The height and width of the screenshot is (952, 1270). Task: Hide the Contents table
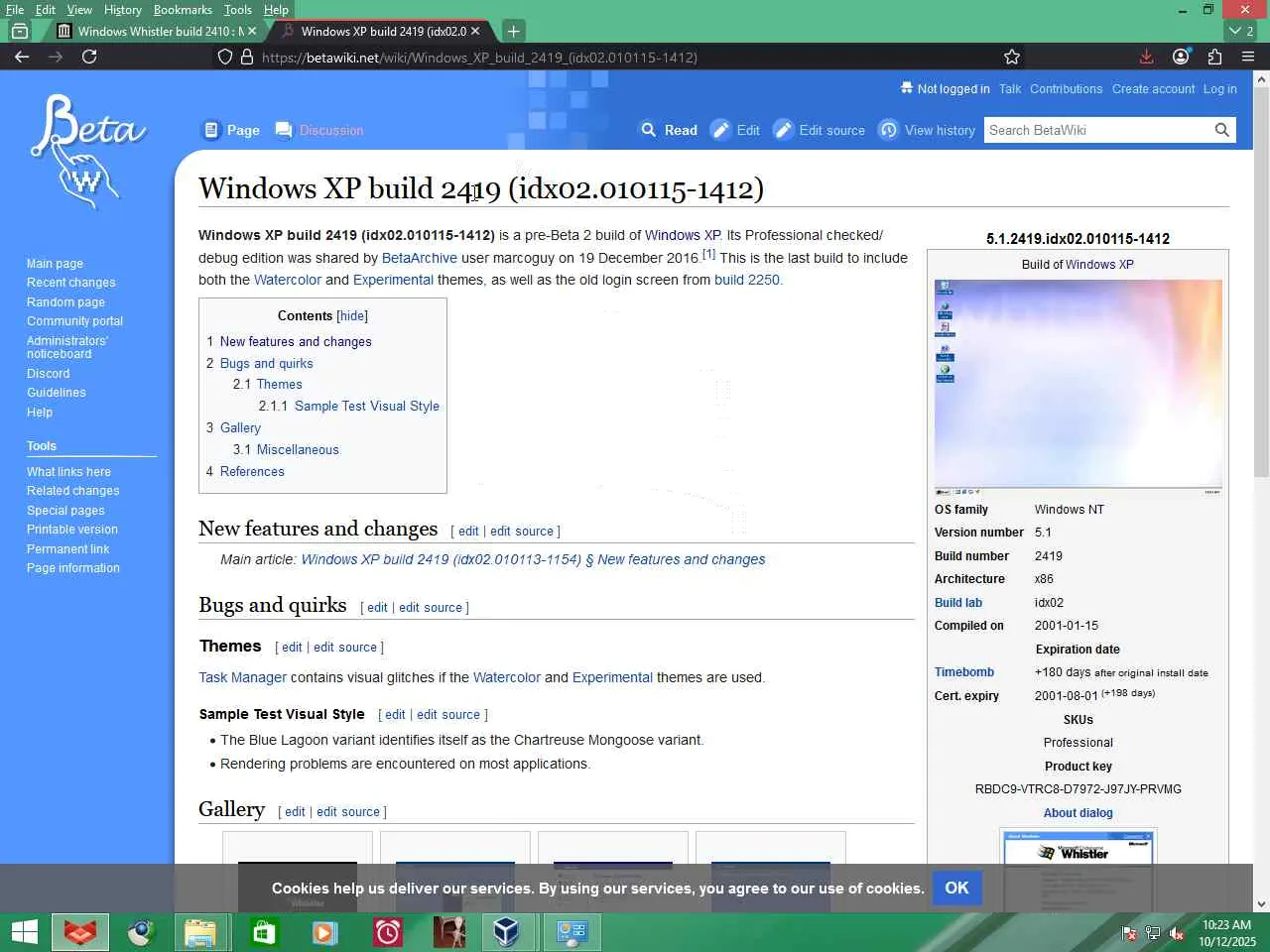click(x=352, y=315)
